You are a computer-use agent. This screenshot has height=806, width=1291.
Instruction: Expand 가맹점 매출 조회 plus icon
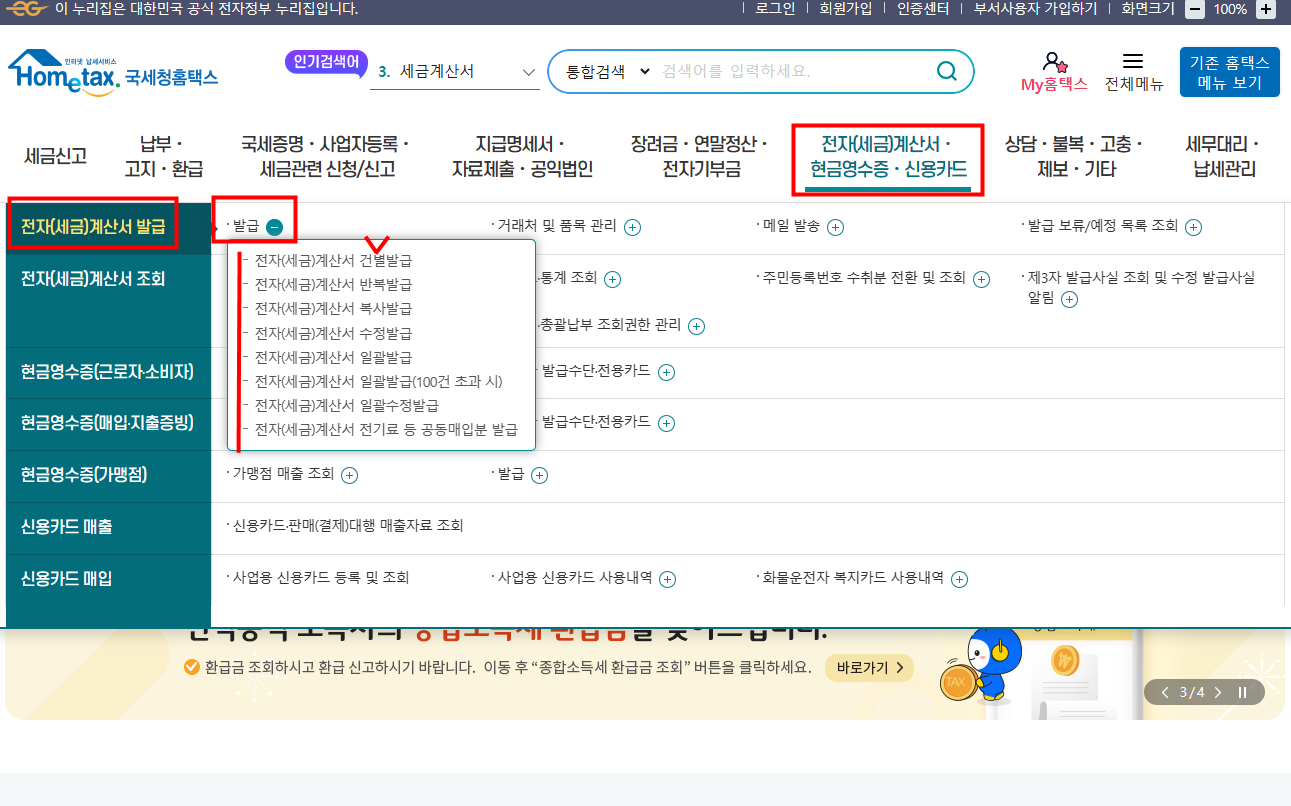pyautogui.click(x=349, y=476)
